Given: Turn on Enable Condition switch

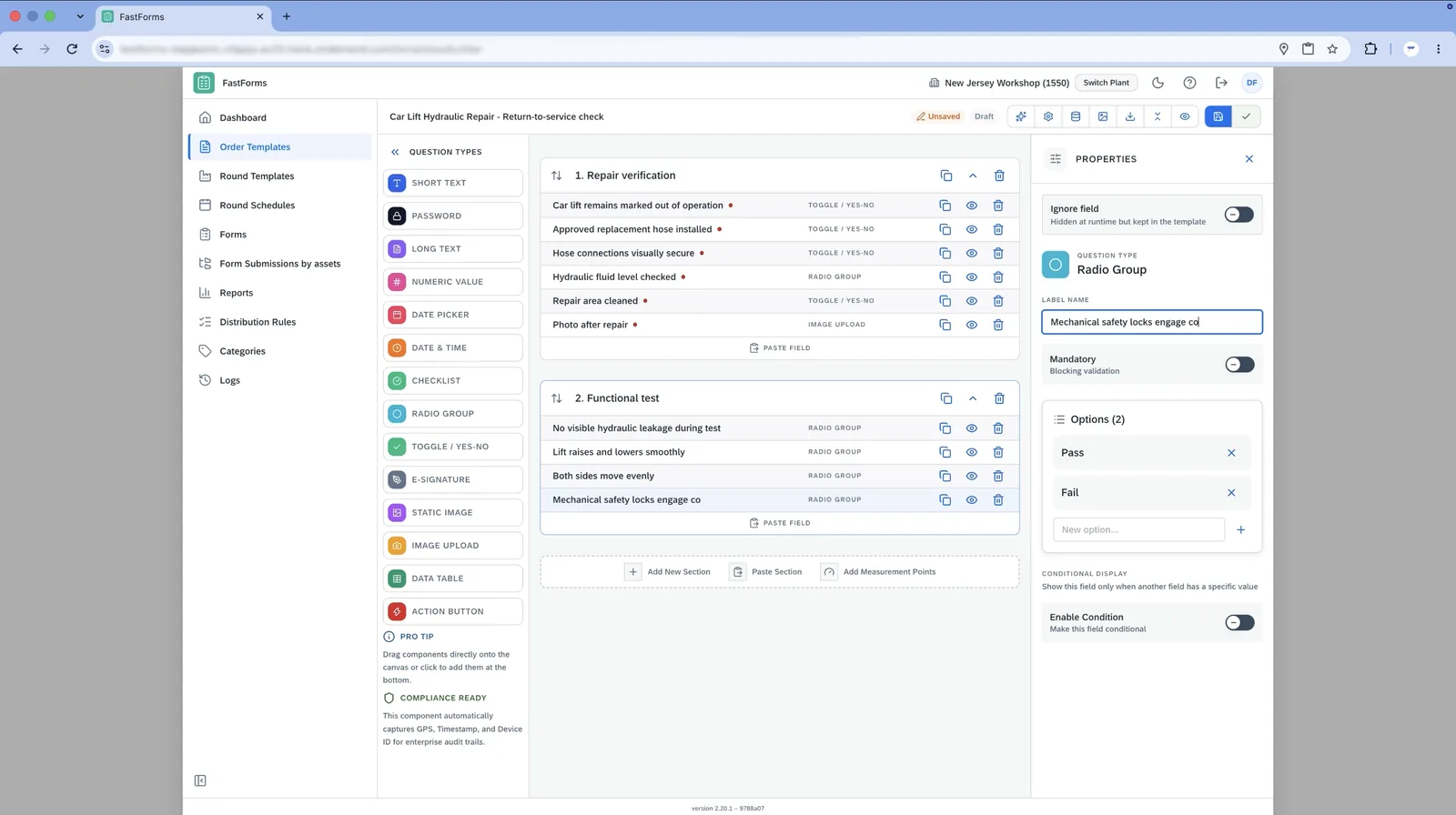Looking at the screenshot, I should pyautogui.click(x=1239, y=623).
